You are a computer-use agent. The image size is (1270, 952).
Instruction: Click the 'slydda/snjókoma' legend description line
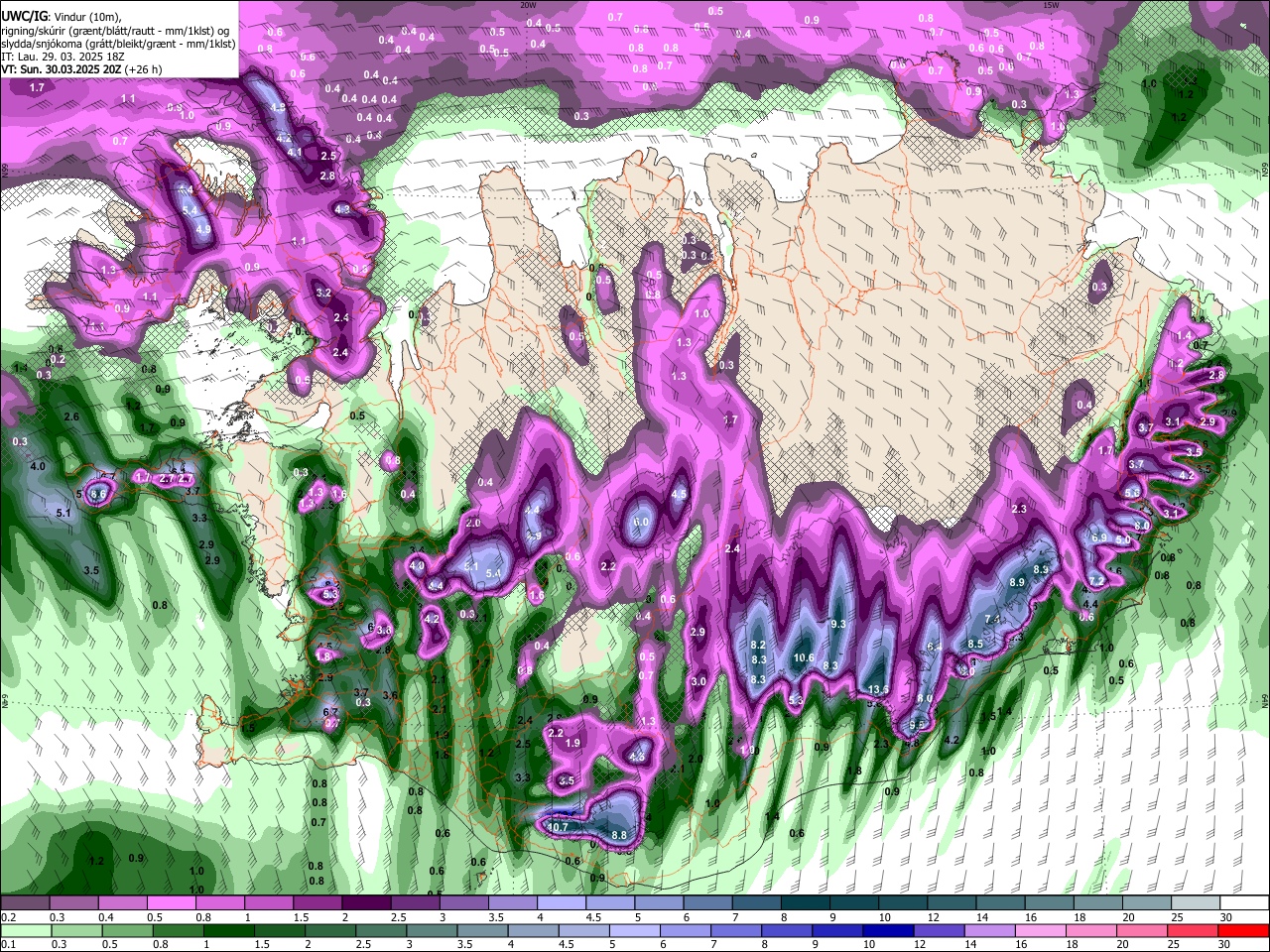(119, 44)
